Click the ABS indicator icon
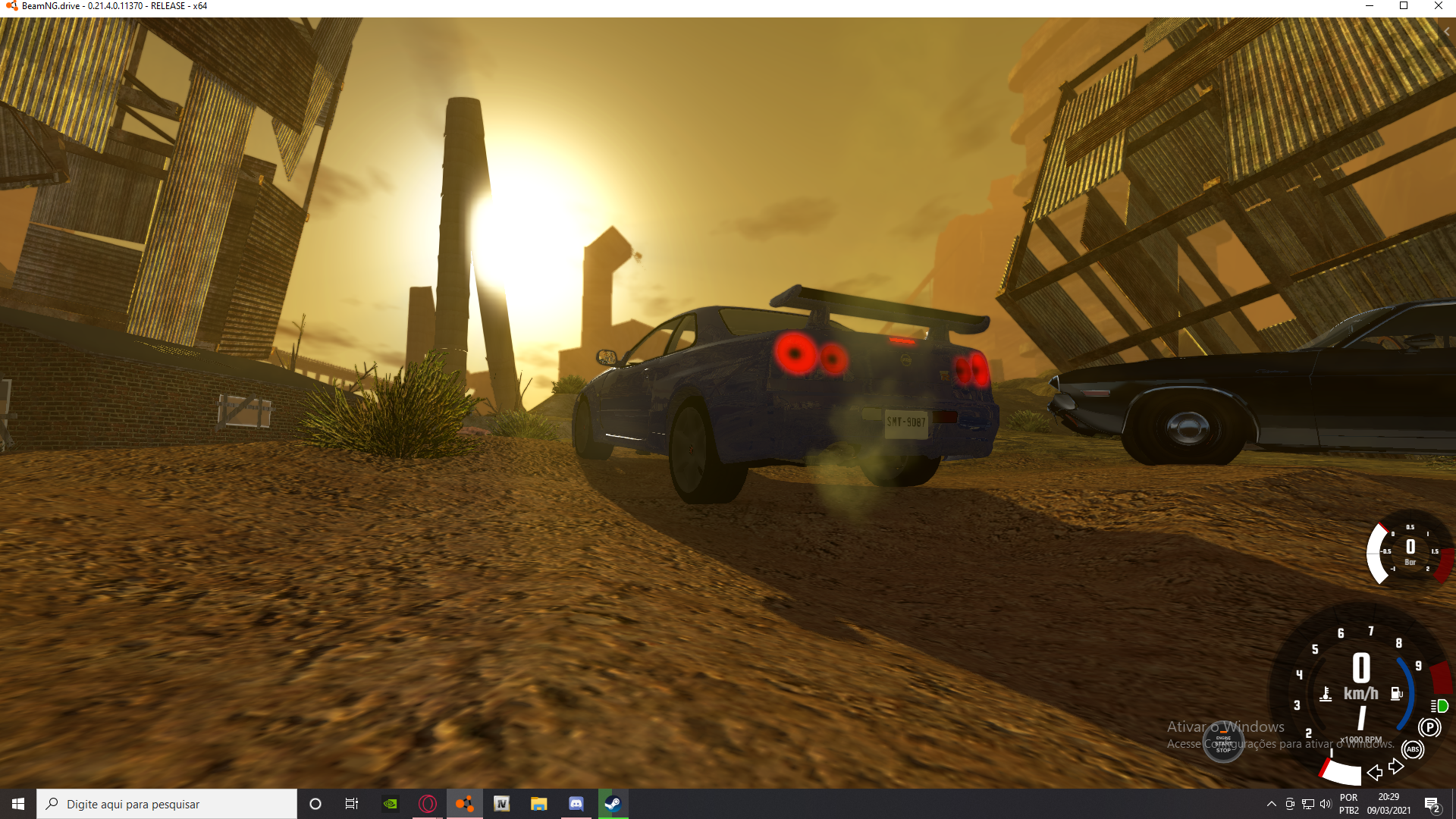 1413,750
